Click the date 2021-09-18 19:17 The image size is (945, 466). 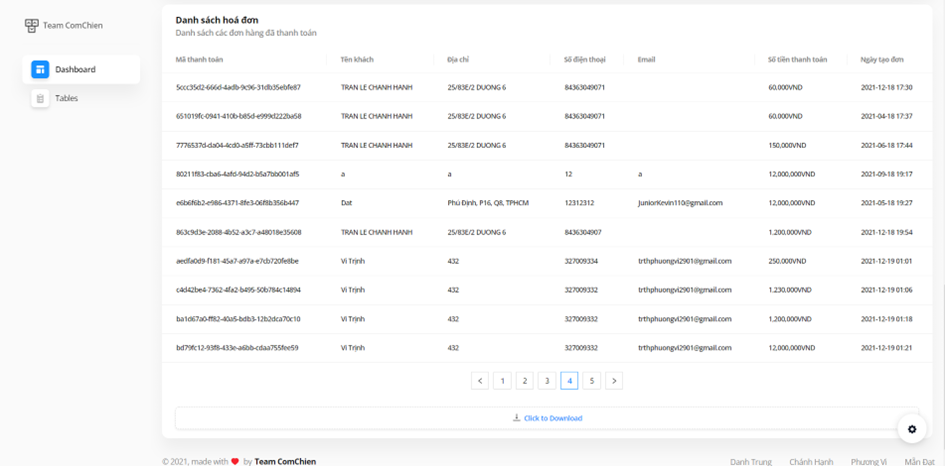[887, 174]
